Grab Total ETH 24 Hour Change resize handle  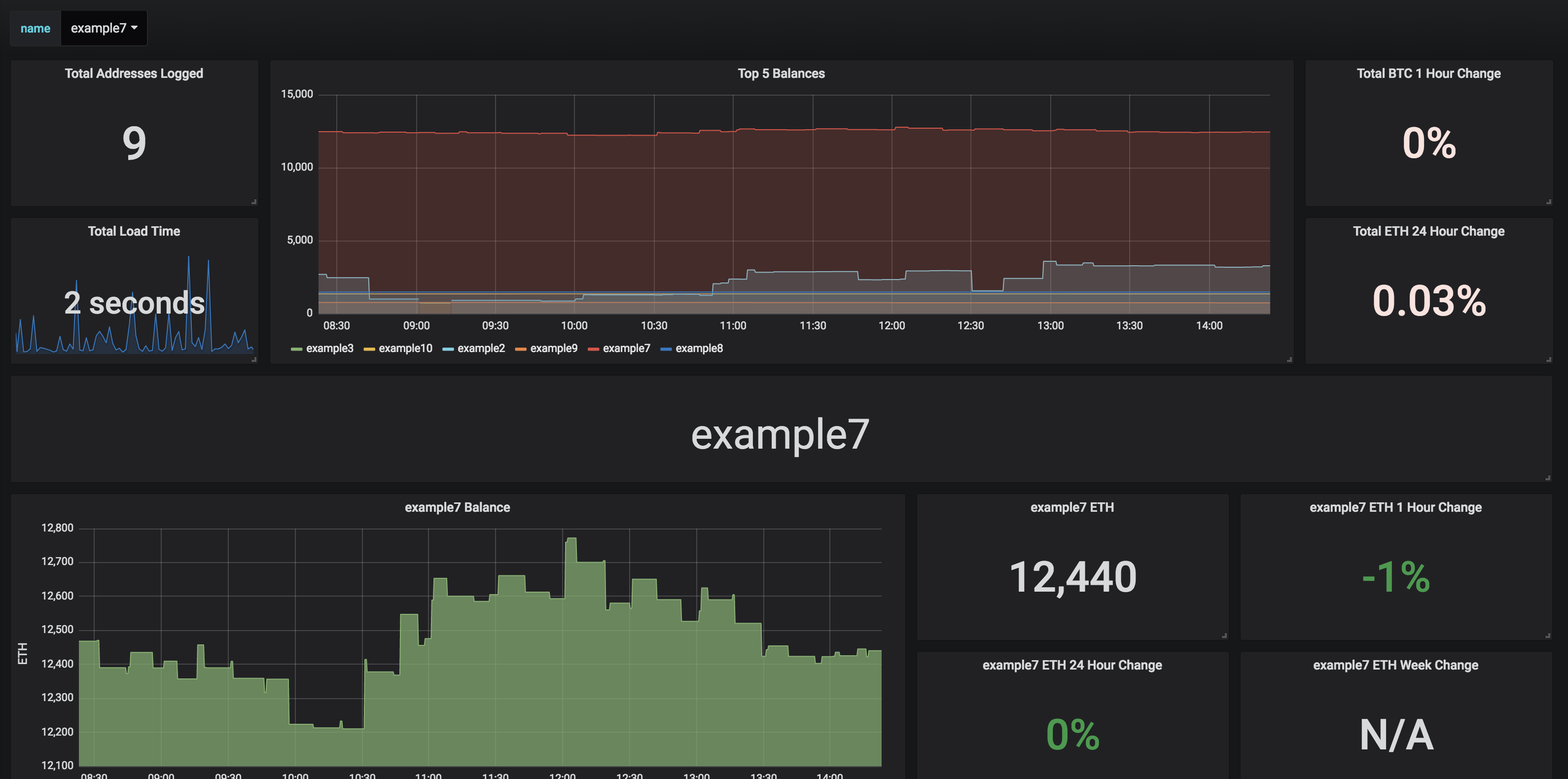pos(1548,359)
